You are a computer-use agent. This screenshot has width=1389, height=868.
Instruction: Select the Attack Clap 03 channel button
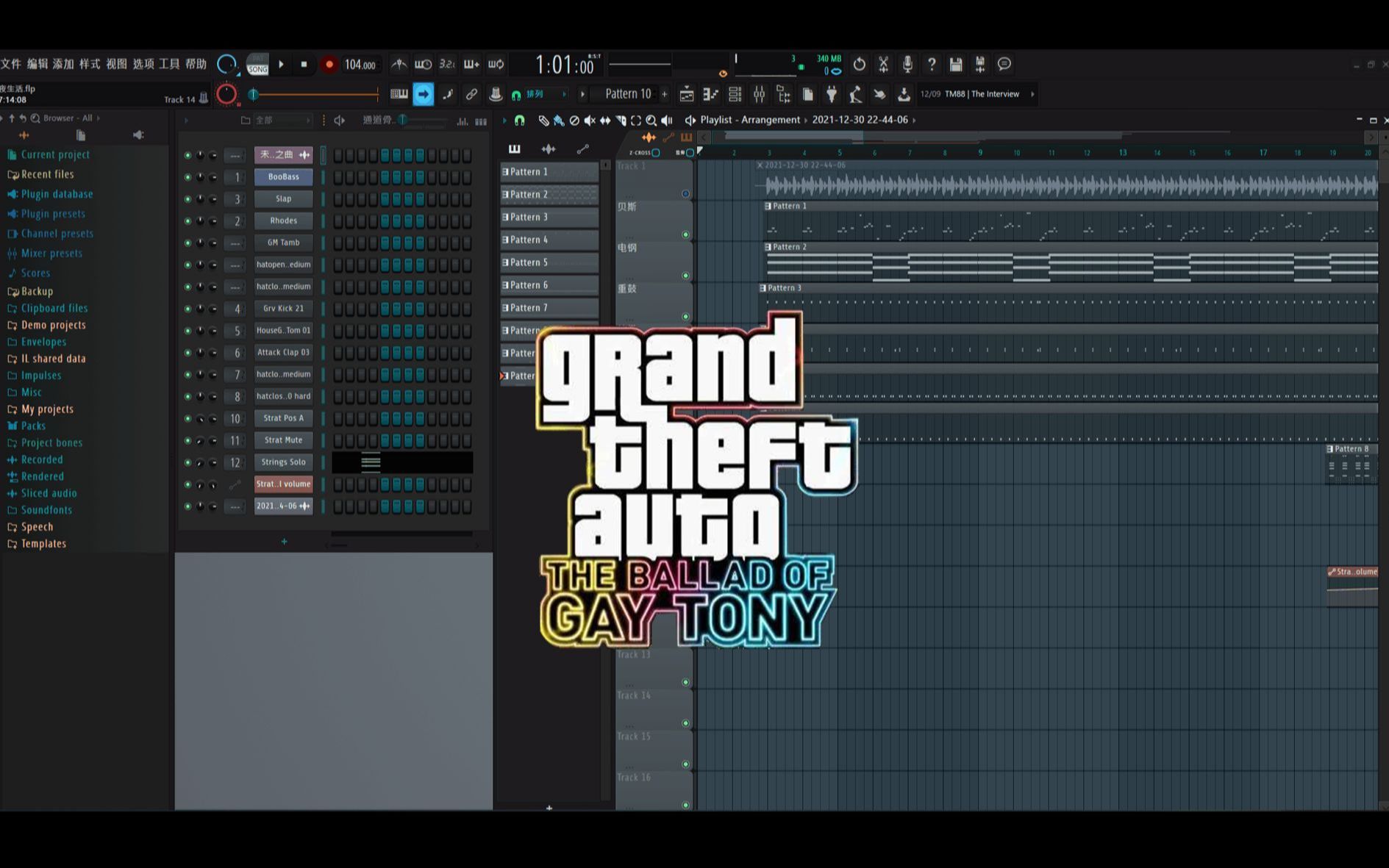pyautogui.click(x=284, y=353)
